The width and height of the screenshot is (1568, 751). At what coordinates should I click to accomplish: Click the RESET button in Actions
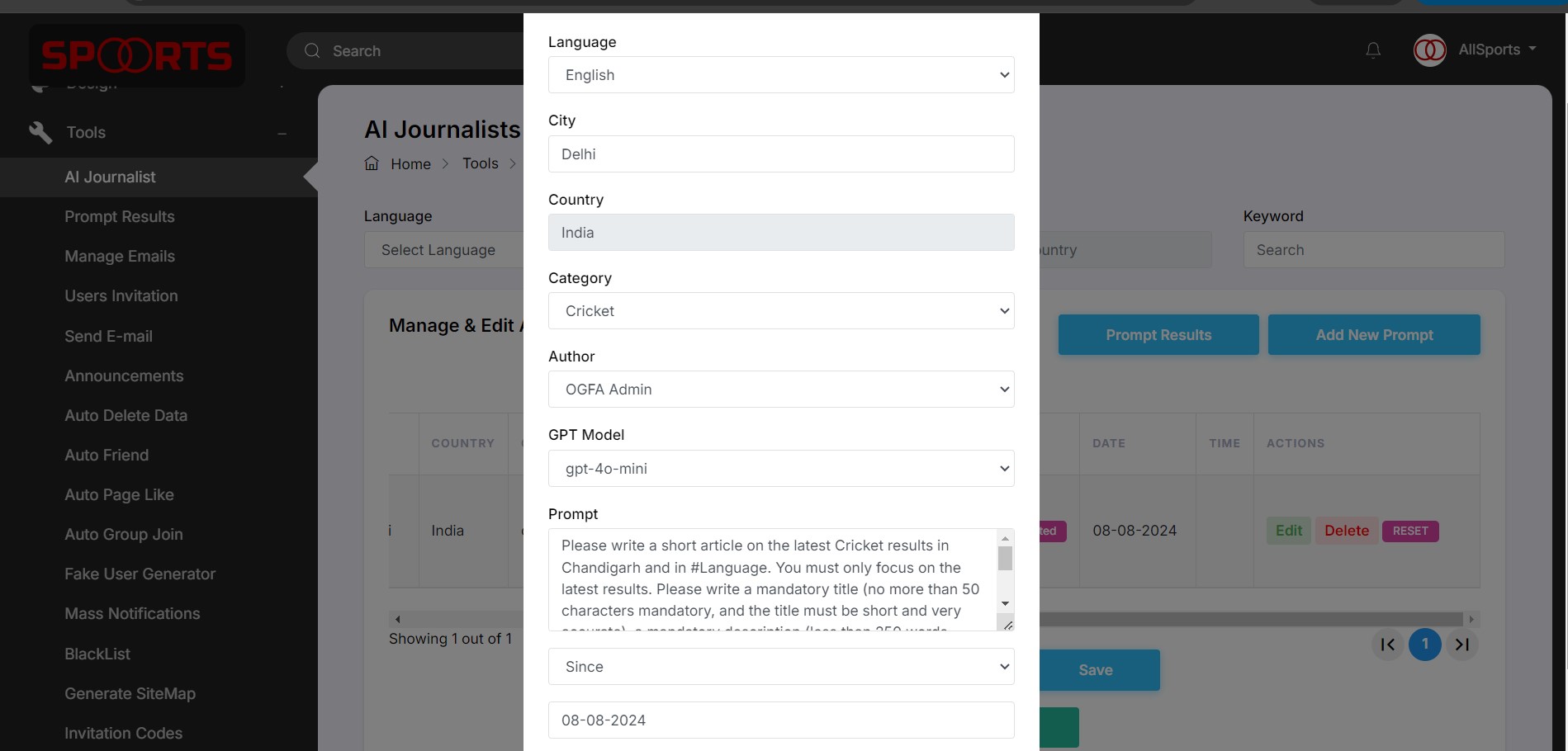(1410, 531)
